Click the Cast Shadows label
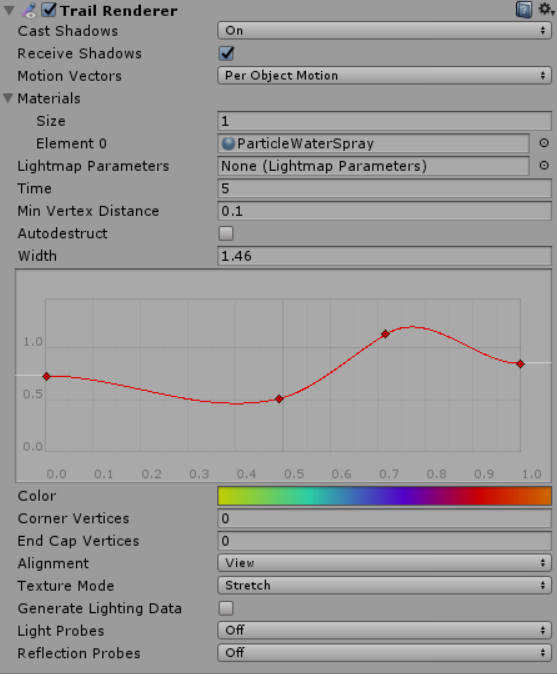Screen dimensions: 557x674 click(68, 31)
